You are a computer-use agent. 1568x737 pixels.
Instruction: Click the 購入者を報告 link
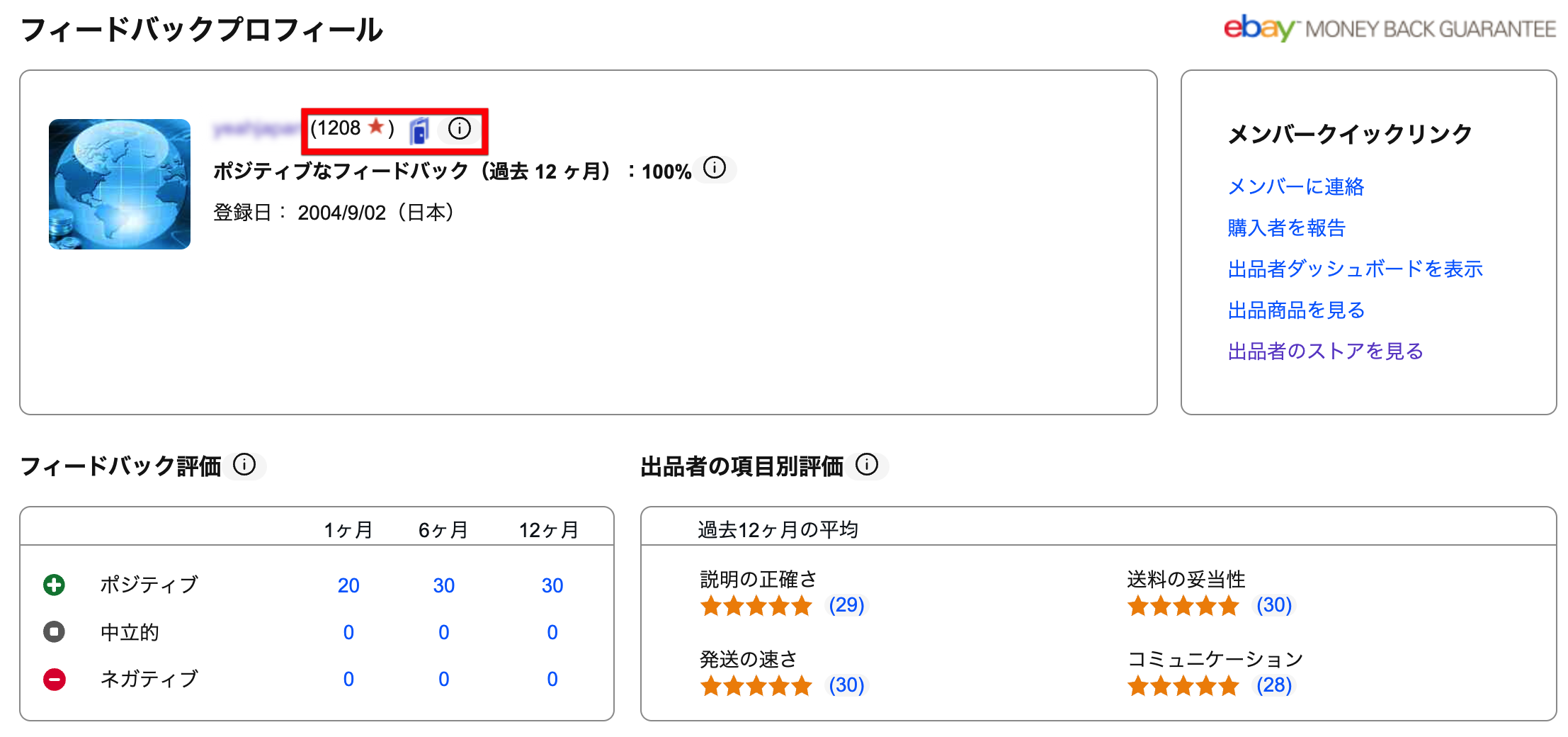tap(1286, 227)
